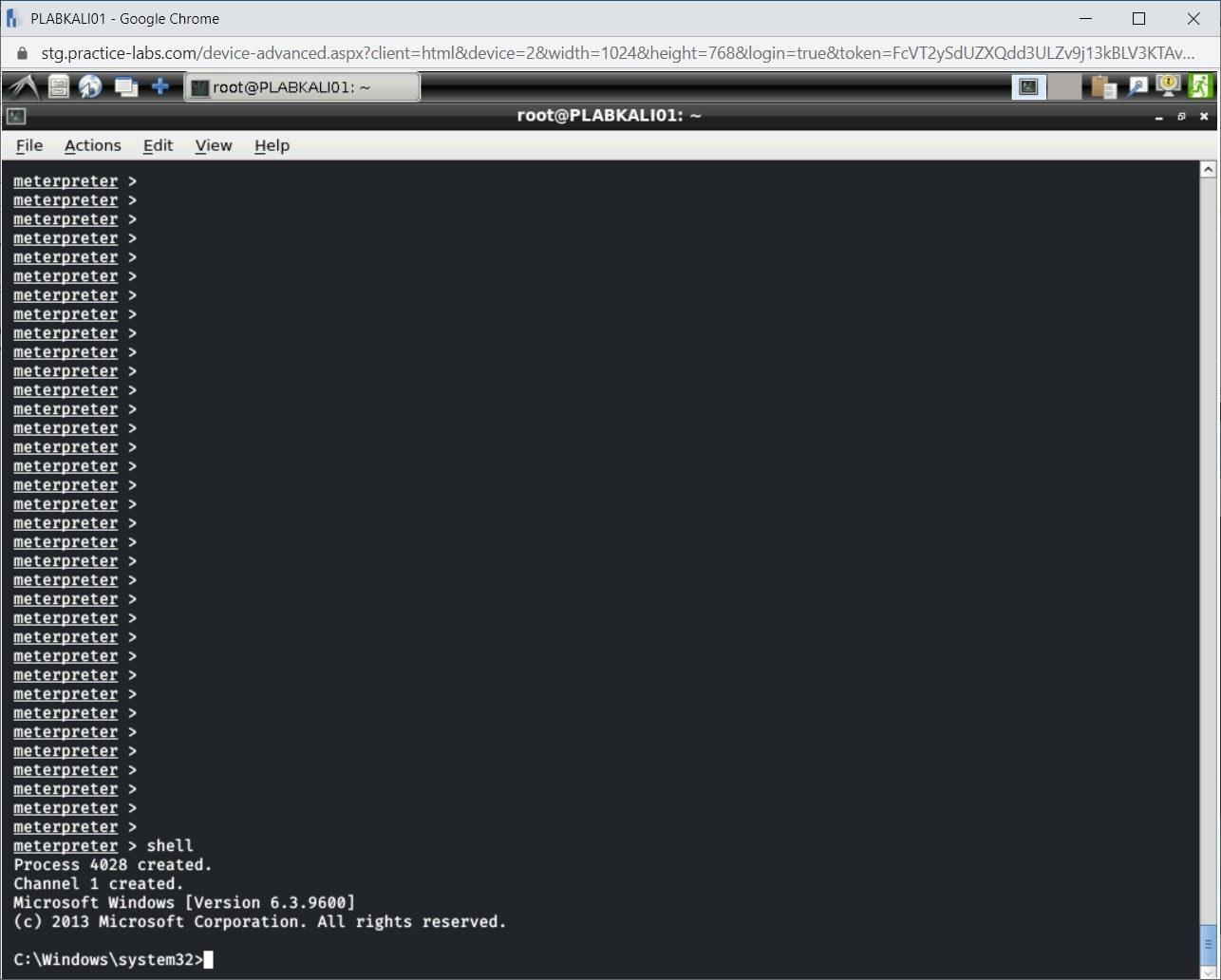Click the green logout exit icon
This screenshot has width=1221, height=980.
1199,85
